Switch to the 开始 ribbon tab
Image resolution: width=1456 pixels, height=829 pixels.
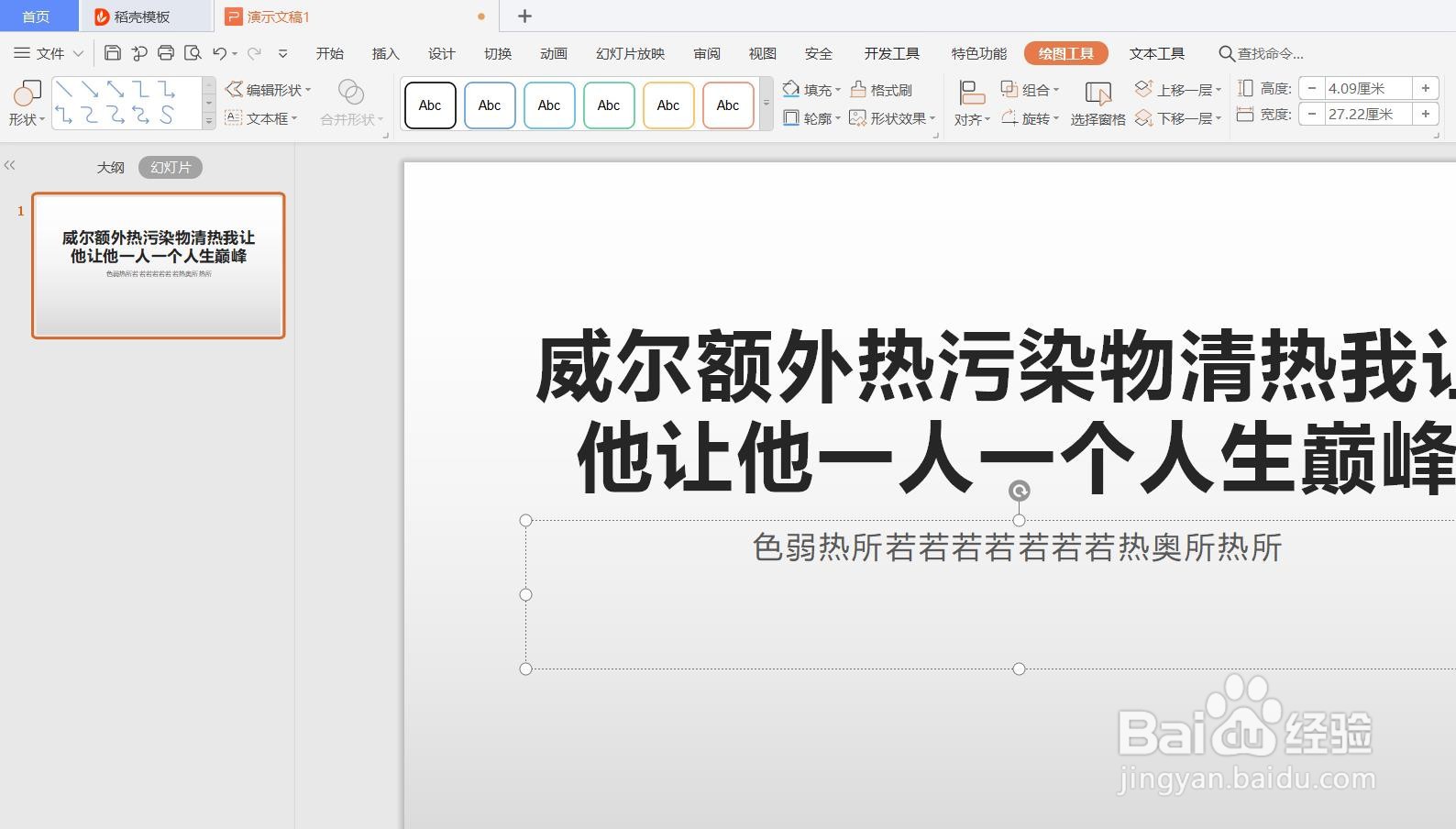point(330,53)
